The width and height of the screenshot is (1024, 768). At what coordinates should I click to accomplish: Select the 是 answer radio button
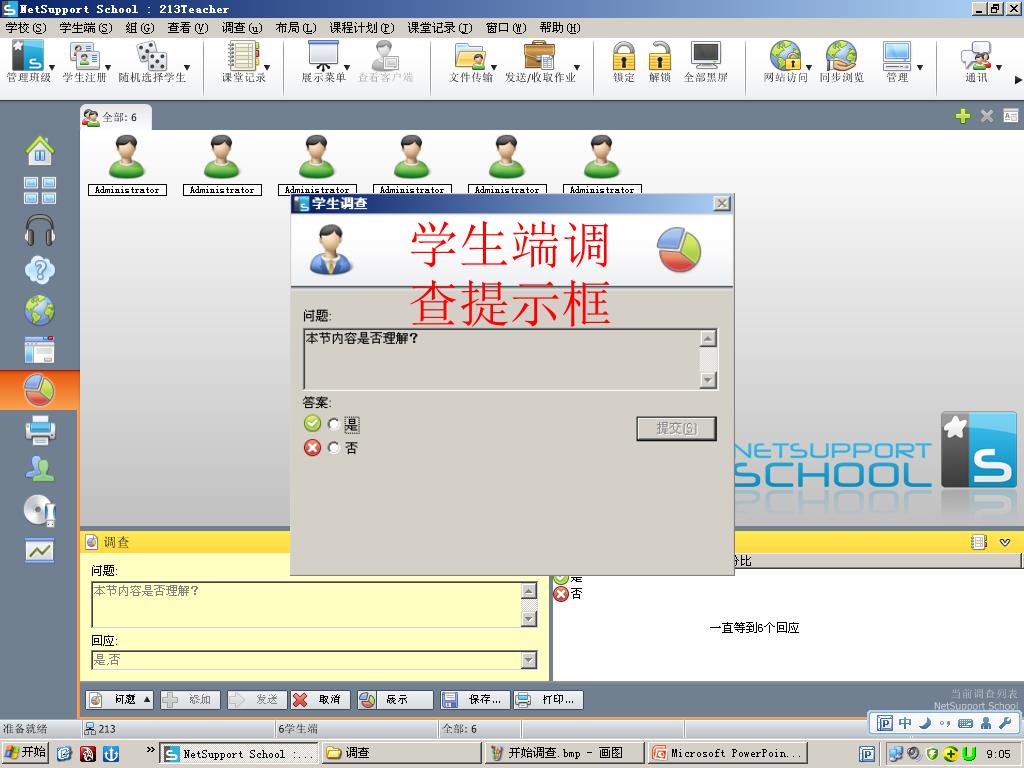point(334,424)
